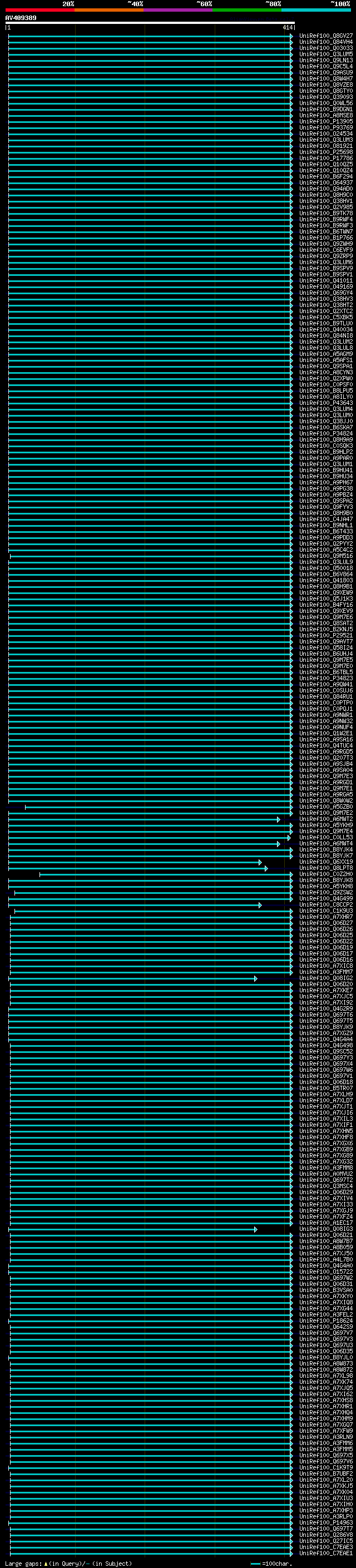Click the UniRef100_Q03033 label
Image resolution: width=356 pixels, height=1568 pixels.
(x=325, y=48)
